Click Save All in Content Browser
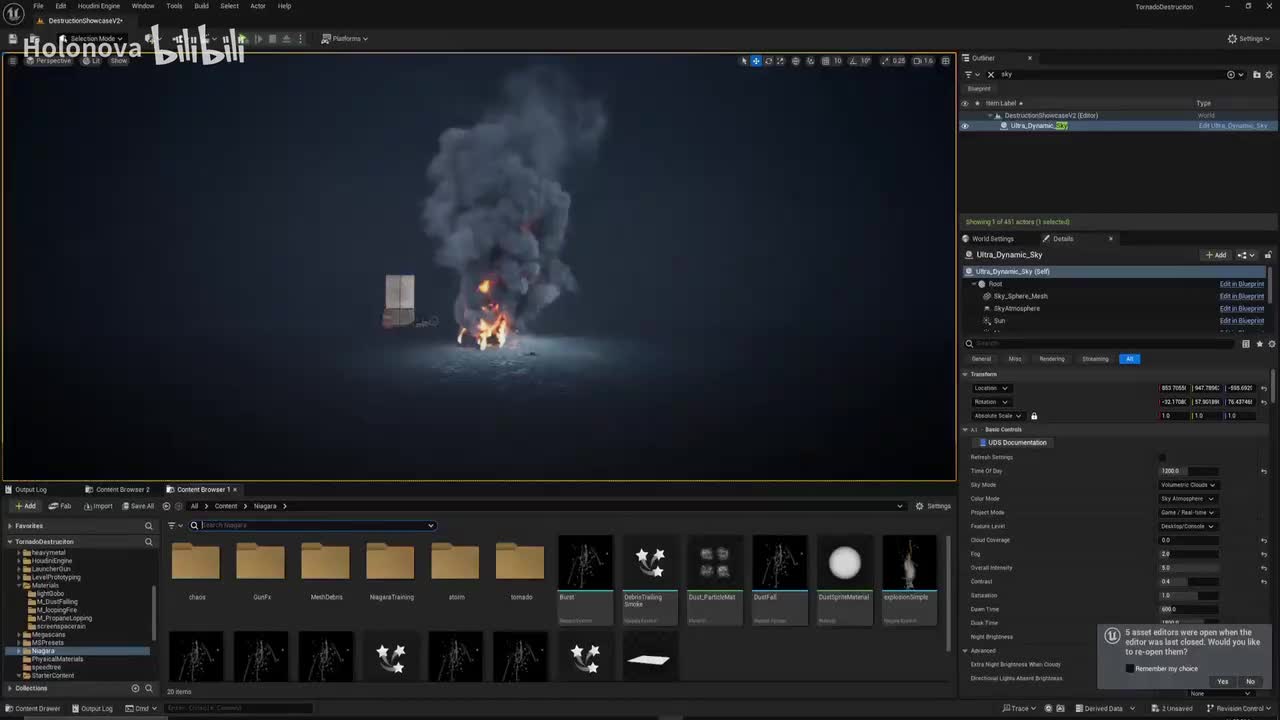The height and width of the screenshot is (720, 1280). point(138,506)
